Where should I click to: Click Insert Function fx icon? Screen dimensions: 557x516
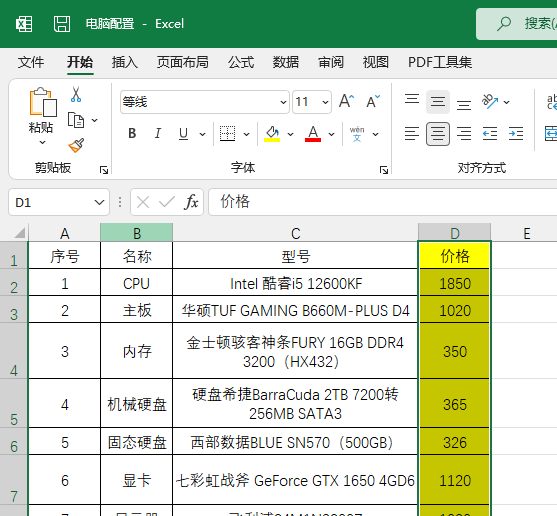[x=191, y=202]
